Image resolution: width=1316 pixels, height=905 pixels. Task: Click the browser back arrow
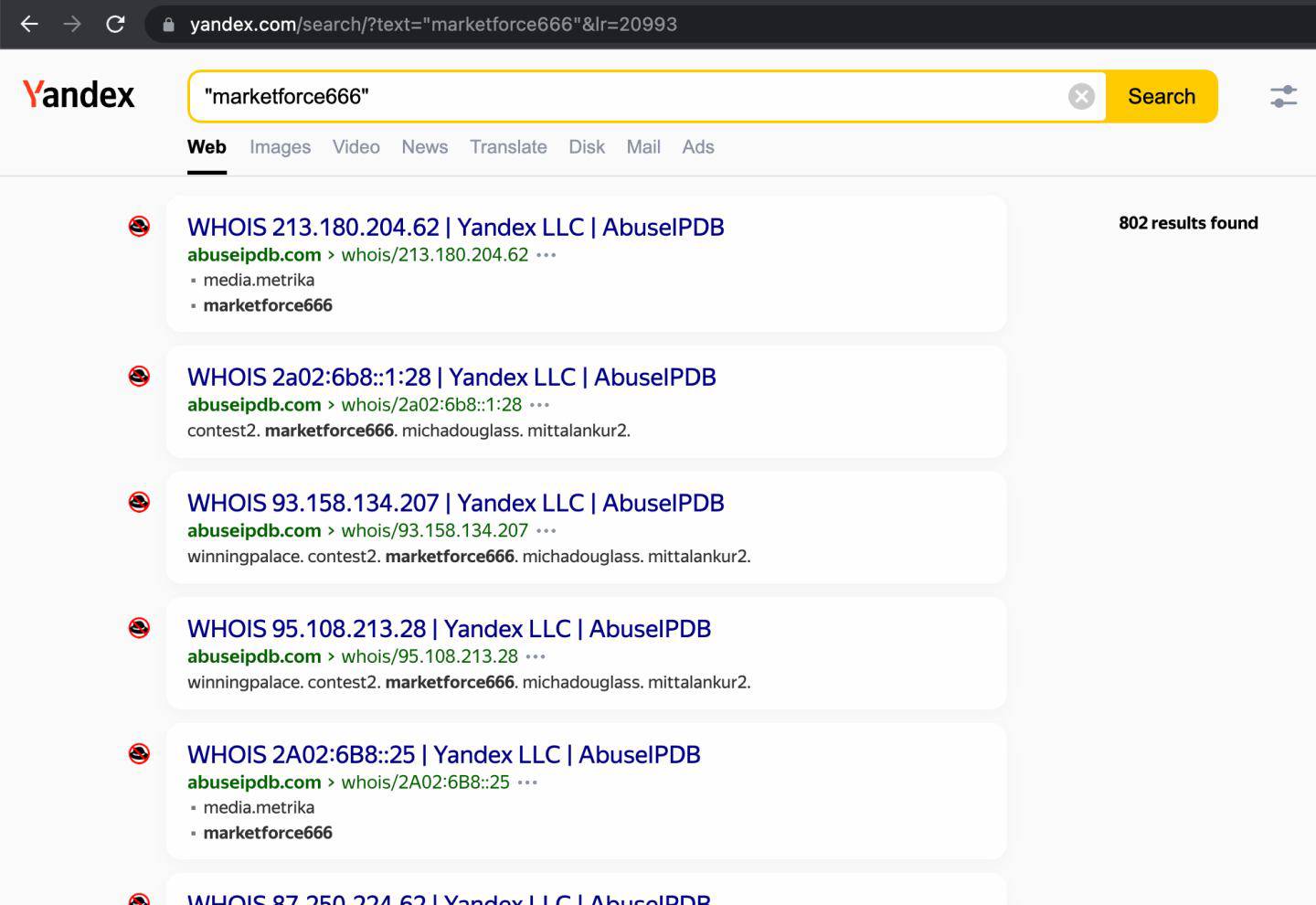(x=29, y=25)
